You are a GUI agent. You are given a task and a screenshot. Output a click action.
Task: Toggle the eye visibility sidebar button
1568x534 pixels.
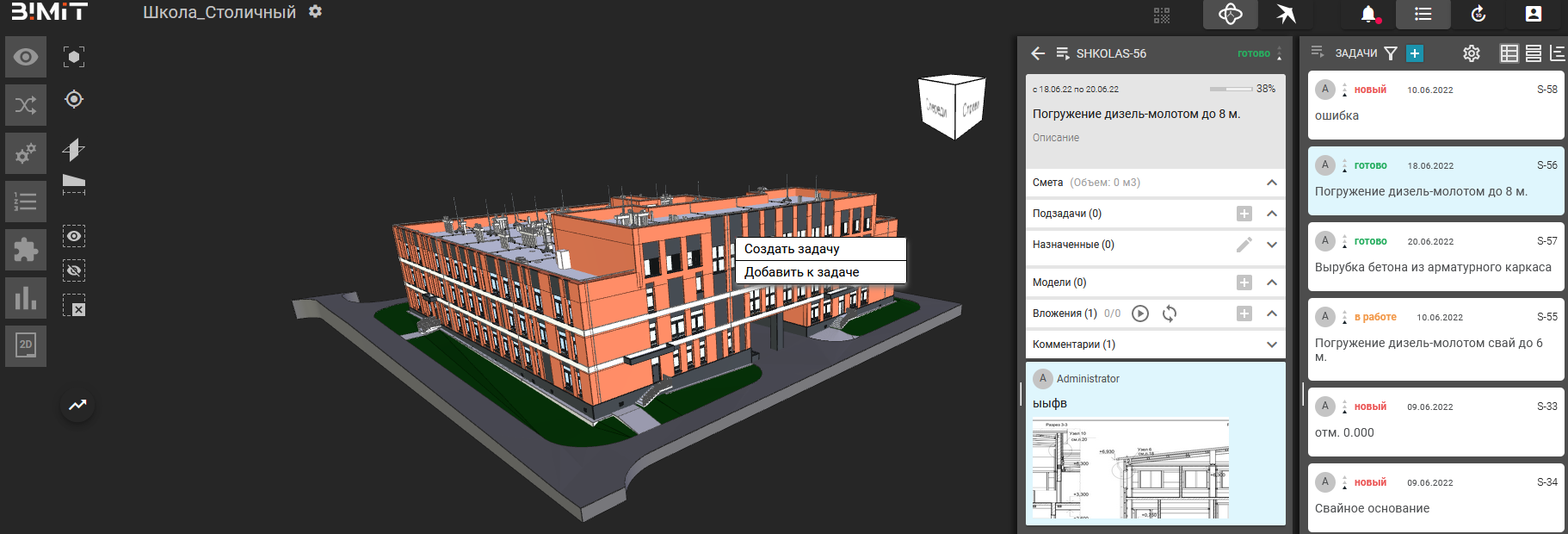26,57
